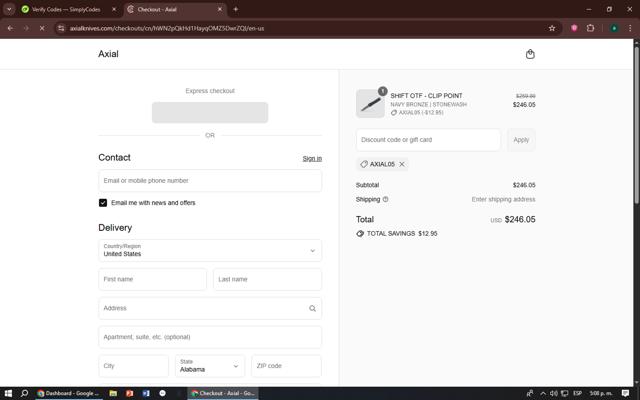Open the pink shield extension icon
640x400 pixels.
point(574,28)
